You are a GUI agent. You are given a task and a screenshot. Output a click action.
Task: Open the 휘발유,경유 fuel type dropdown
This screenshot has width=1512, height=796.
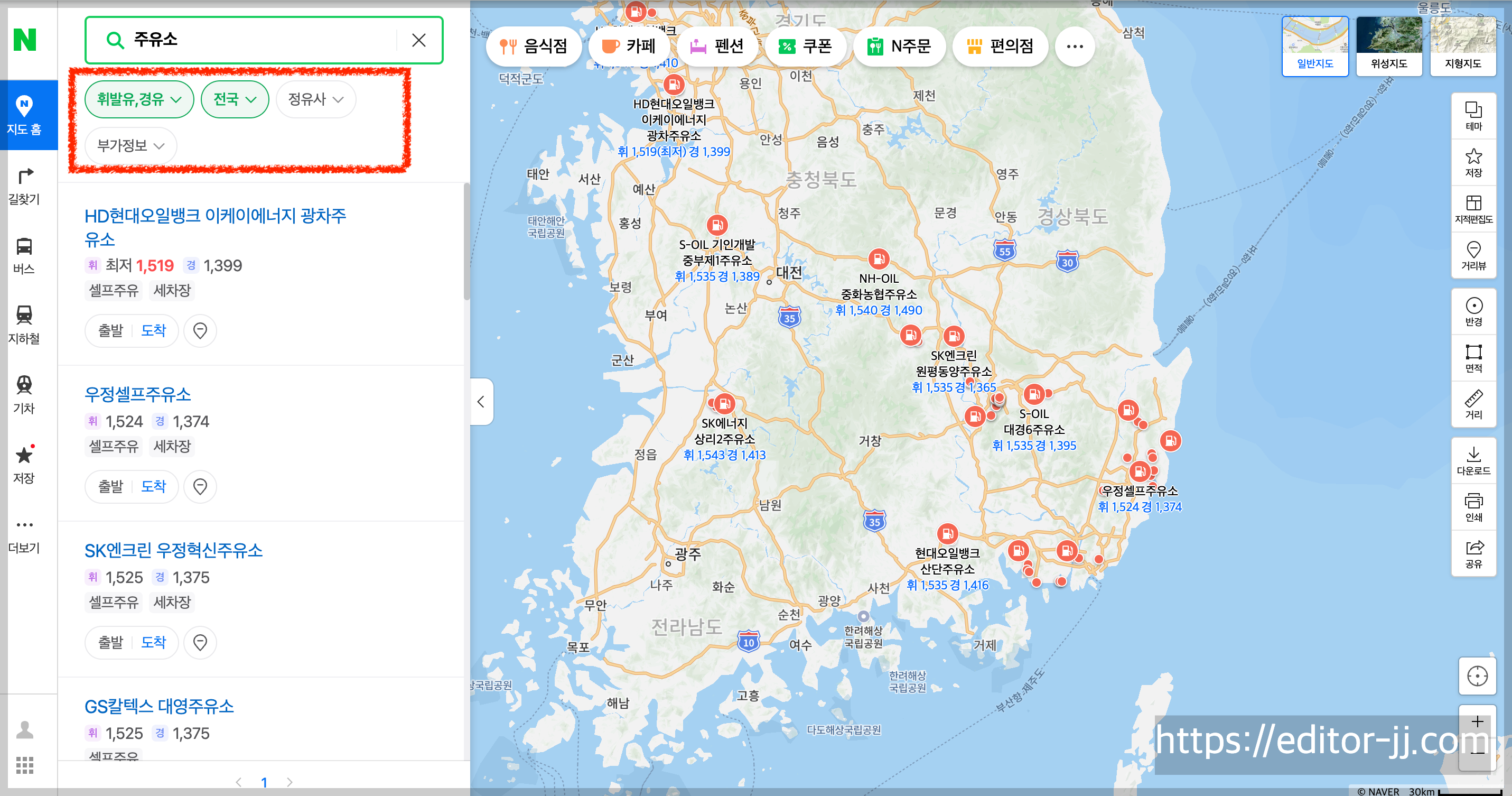coord(139,99)
